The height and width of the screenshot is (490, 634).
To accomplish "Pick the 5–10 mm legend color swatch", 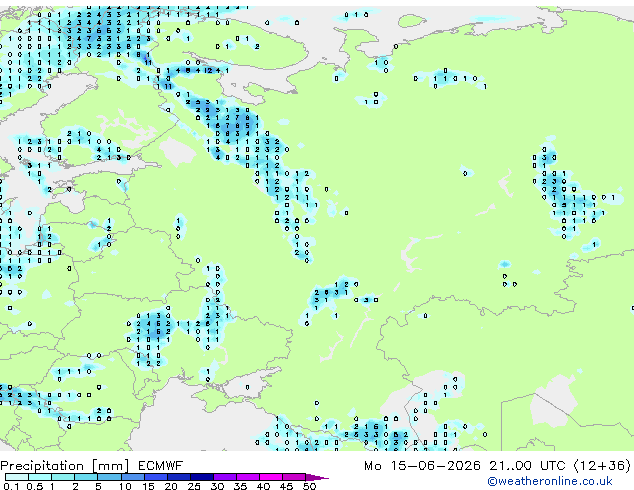I will [109, 477].
